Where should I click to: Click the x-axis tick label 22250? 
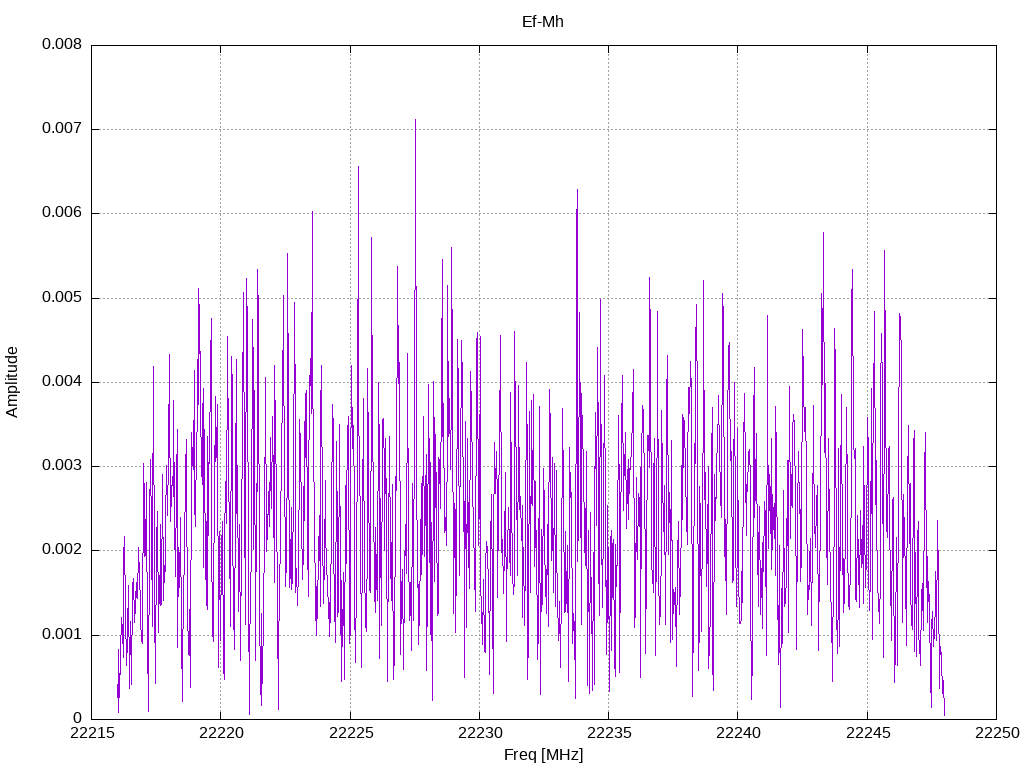click(997, 733)
